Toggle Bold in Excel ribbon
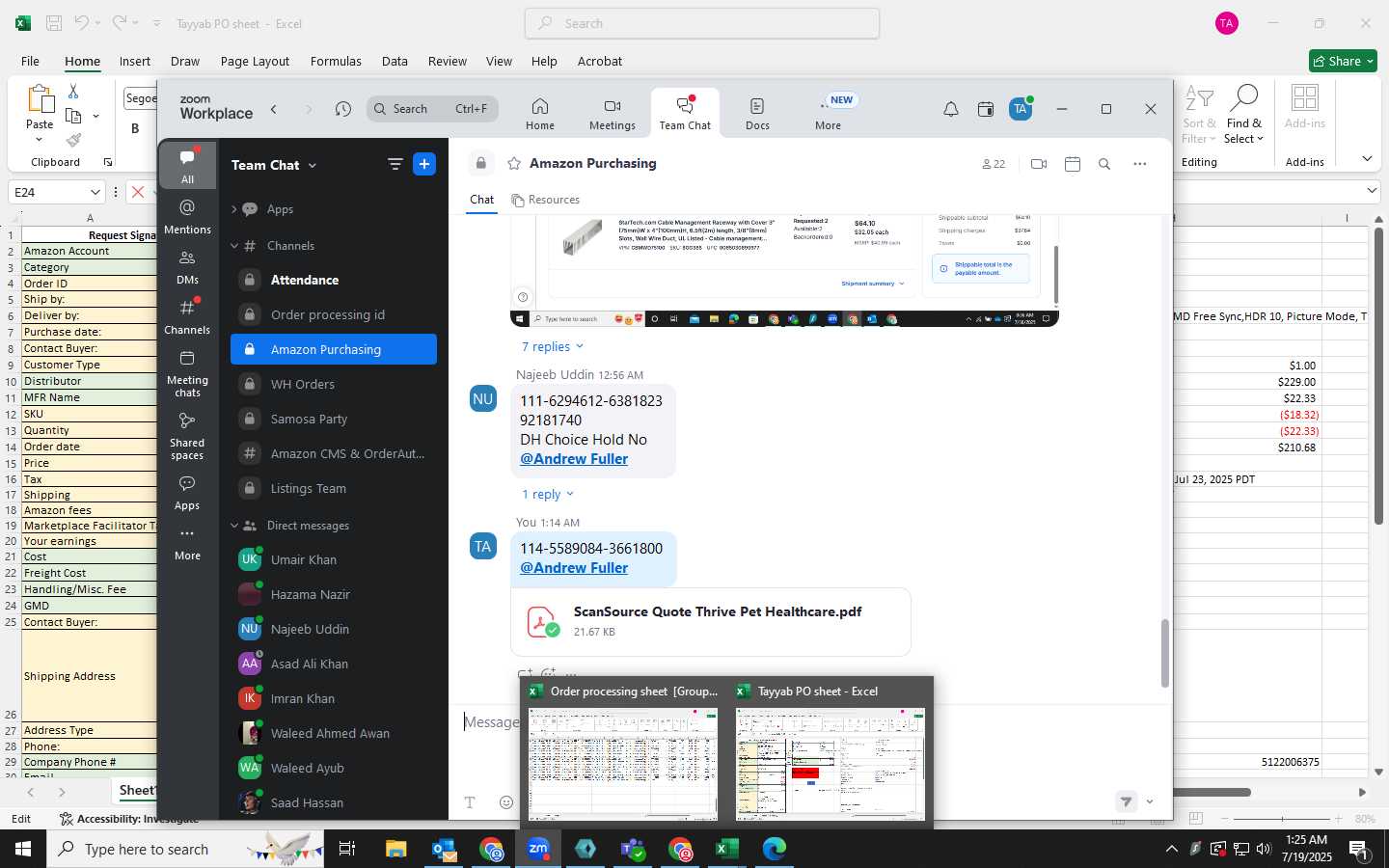Viewport: 1389px width, 868px height. tap(135, 128)
